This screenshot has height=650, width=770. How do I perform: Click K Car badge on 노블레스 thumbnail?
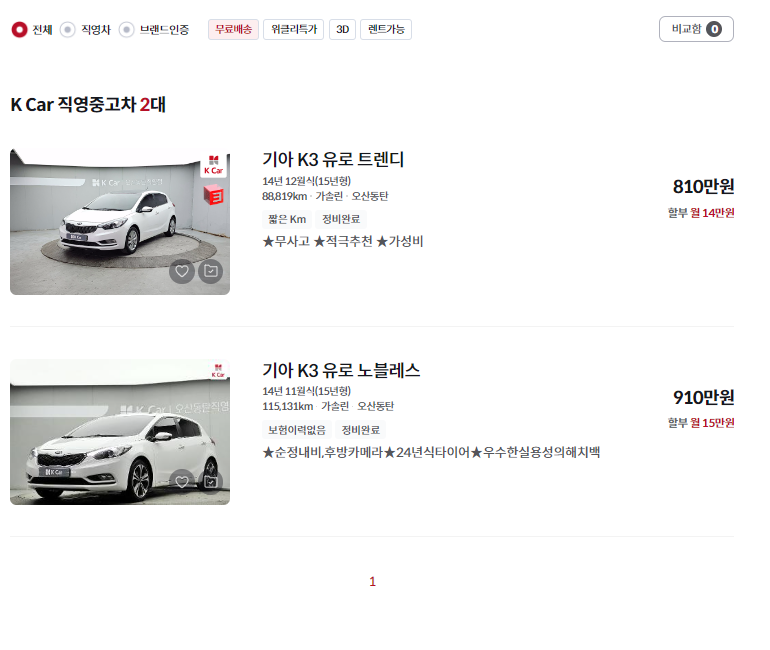(x=218, y=371)
